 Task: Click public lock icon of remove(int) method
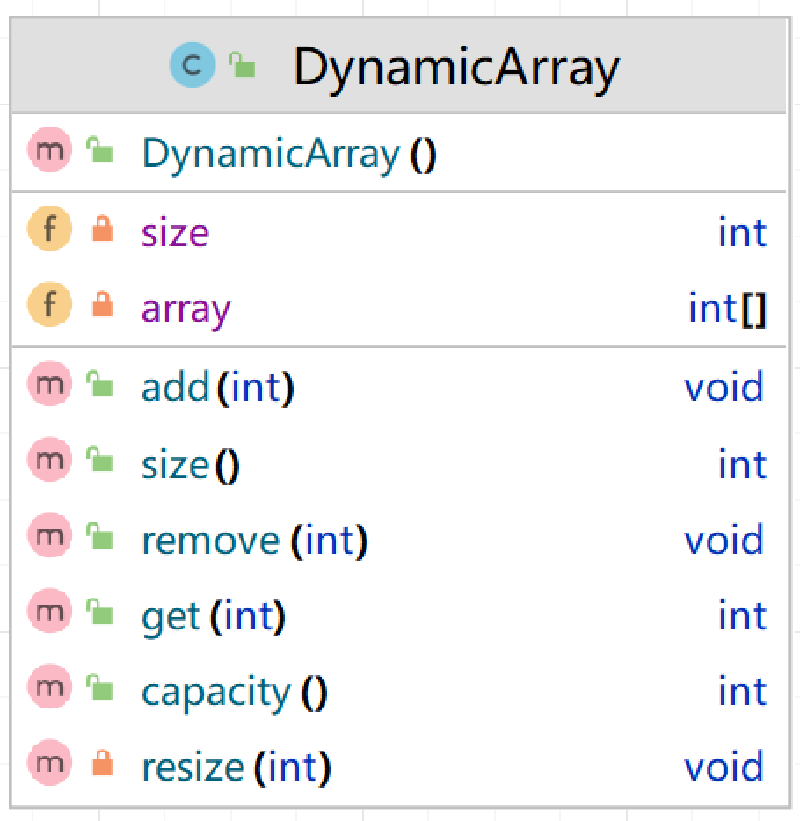(x=100, y=536)
